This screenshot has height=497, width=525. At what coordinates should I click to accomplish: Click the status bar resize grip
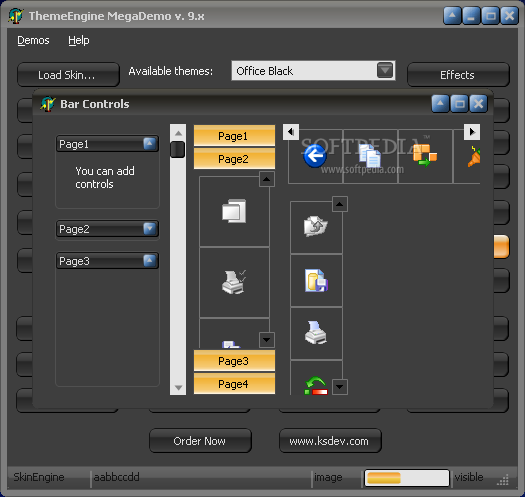(x=503, y=480)
